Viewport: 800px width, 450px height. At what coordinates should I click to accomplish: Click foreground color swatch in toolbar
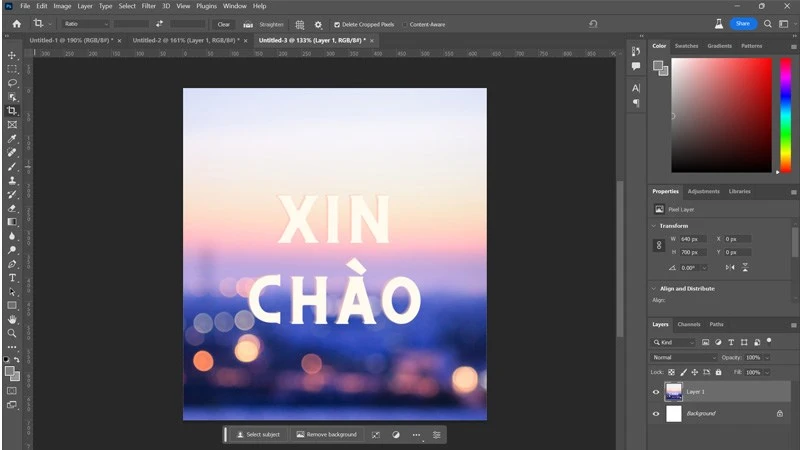(x=10, y=371)
